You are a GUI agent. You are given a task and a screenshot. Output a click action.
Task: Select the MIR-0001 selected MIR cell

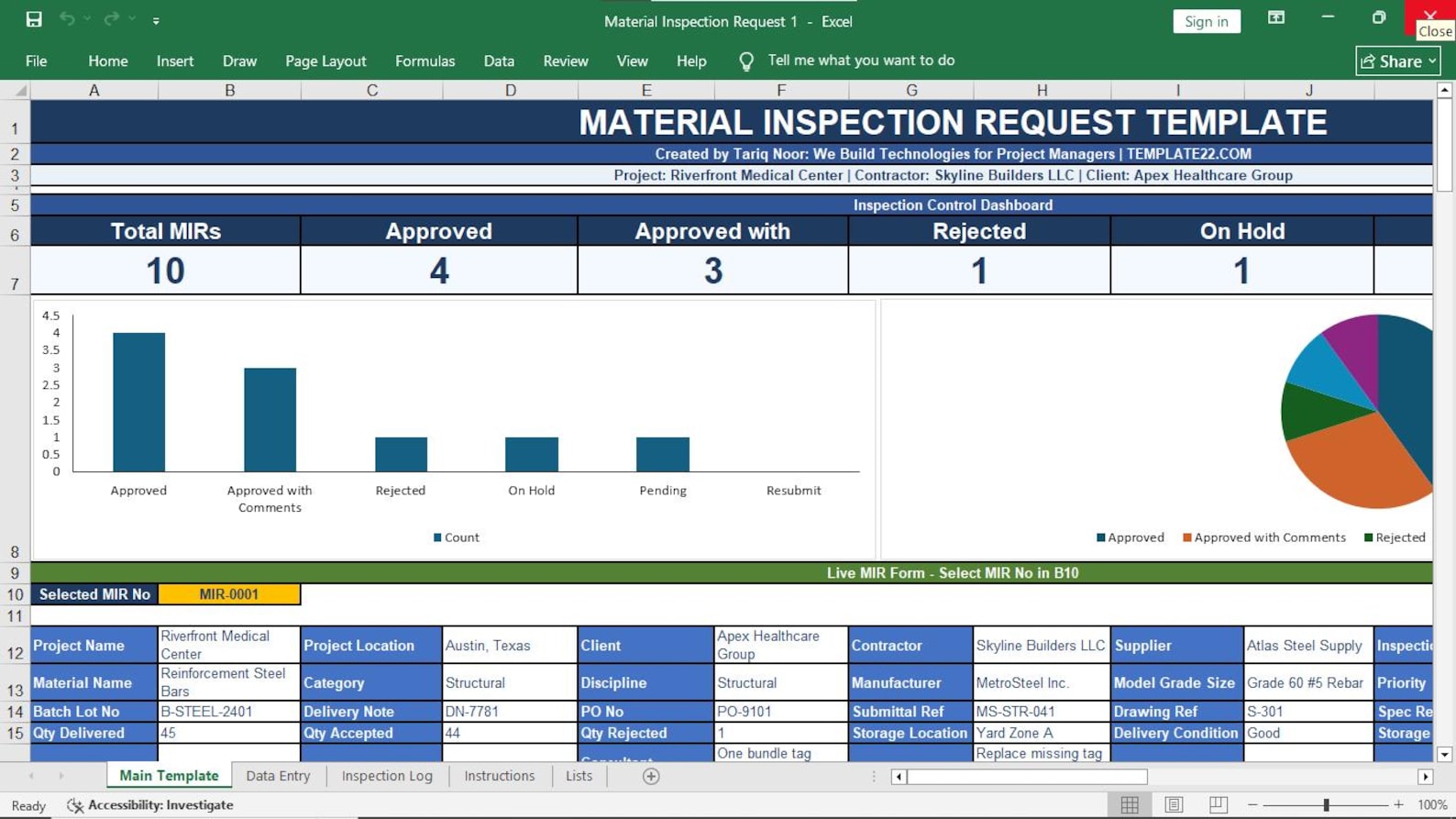[229, 594]
